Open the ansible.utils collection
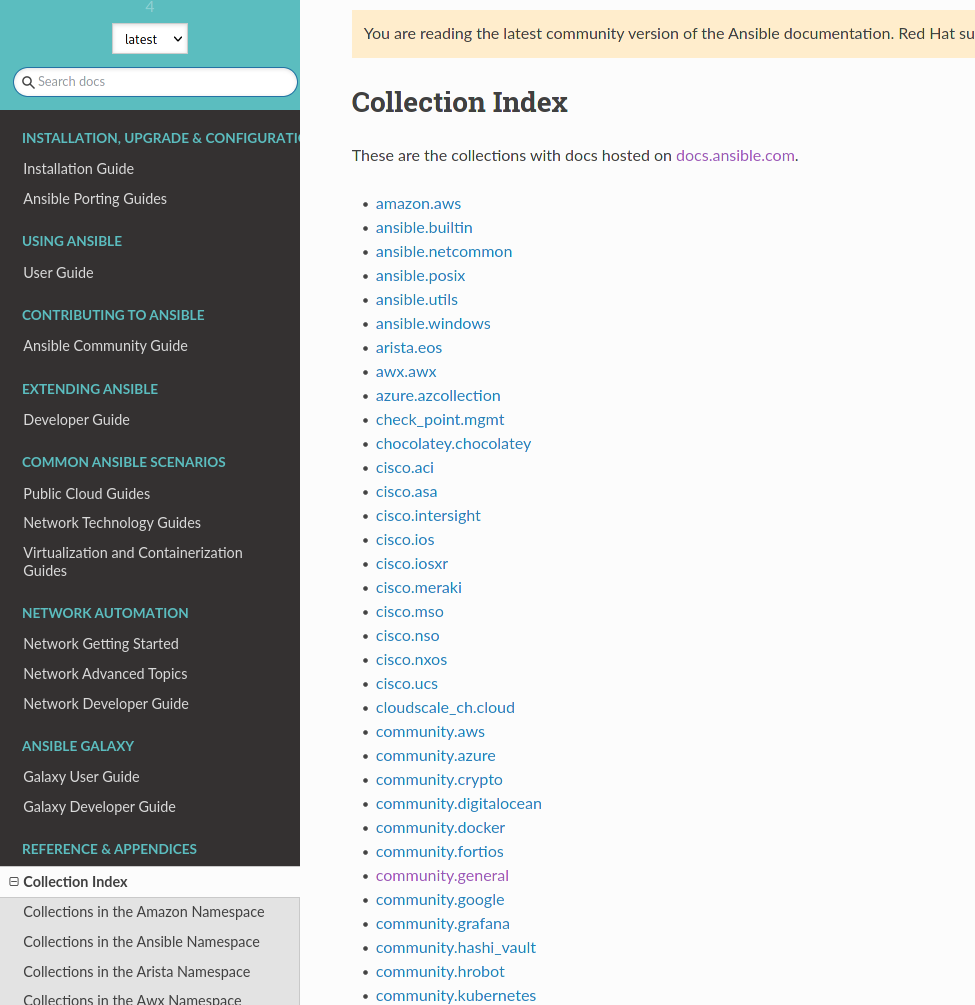 point(417,300)
